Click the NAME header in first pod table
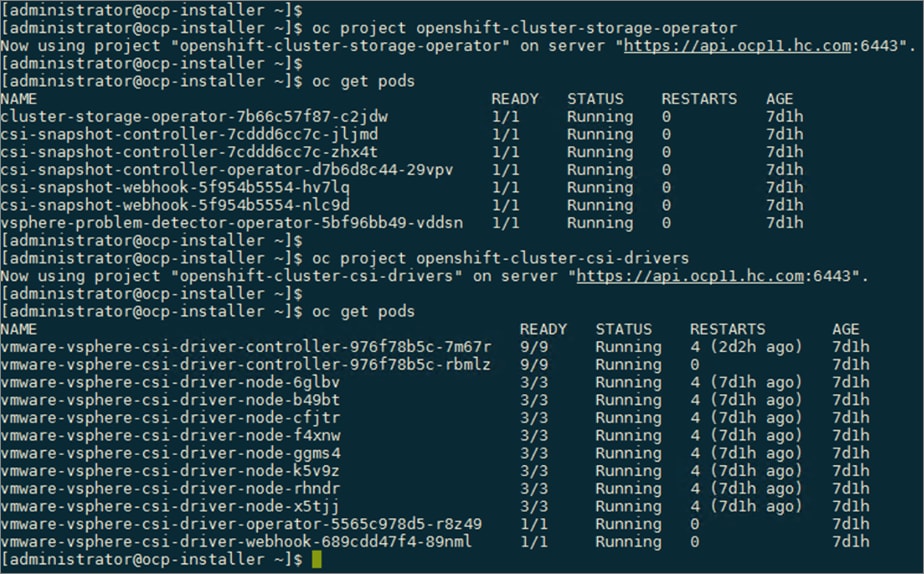The image size is (924, 574). coord(19,99)
